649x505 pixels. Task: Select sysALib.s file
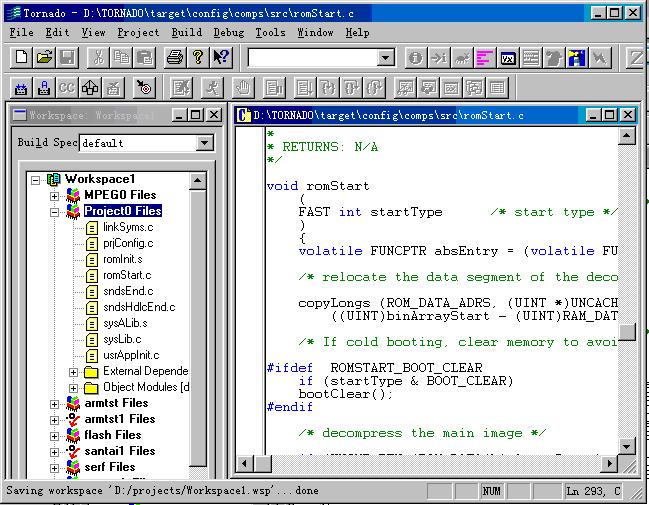pos(125,323)
